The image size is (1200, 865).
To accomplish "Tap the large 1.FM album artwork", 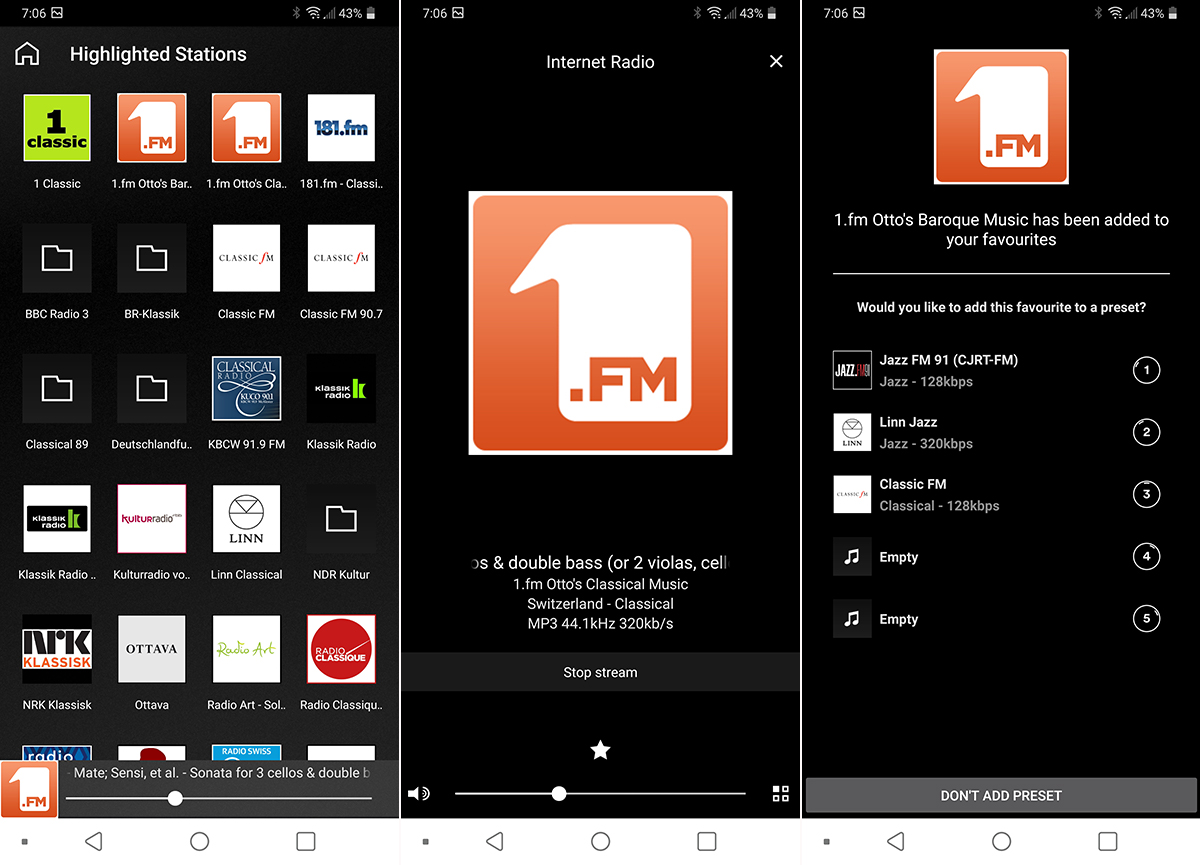I will tap(600, 323).
